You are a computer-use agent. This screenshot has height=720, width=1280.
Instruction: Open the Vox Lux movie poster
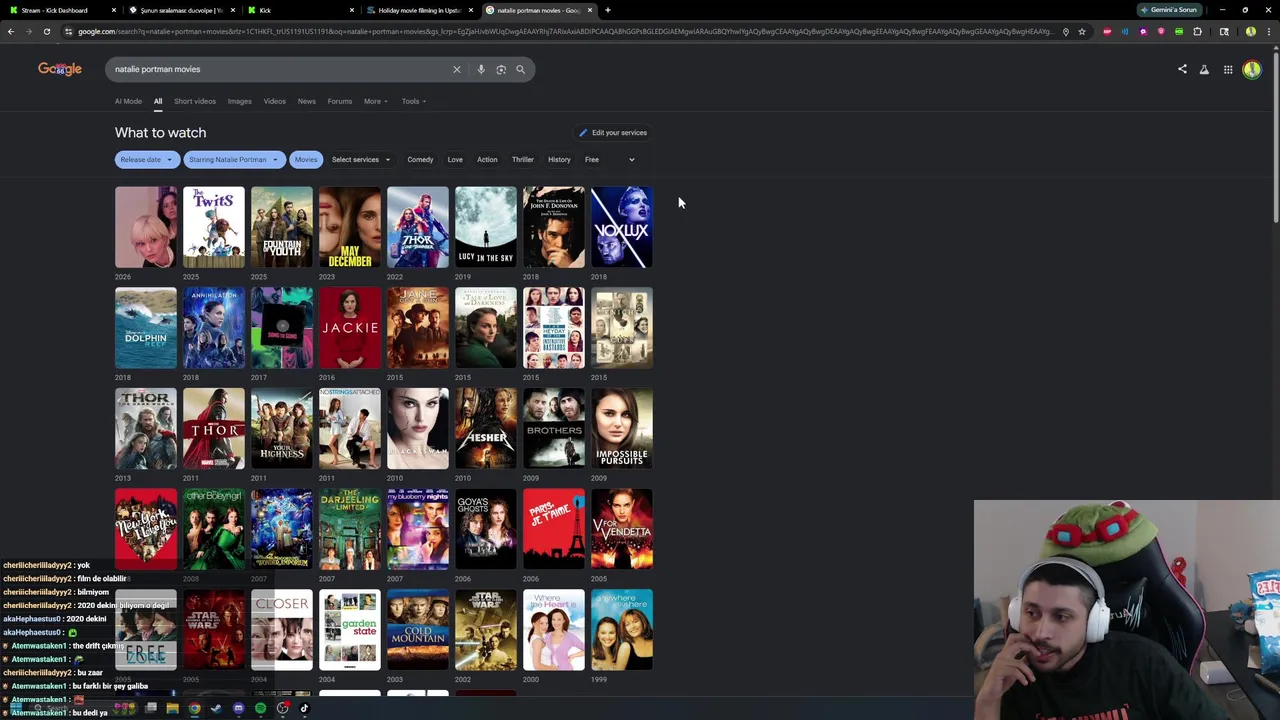(x=622, y=227)
